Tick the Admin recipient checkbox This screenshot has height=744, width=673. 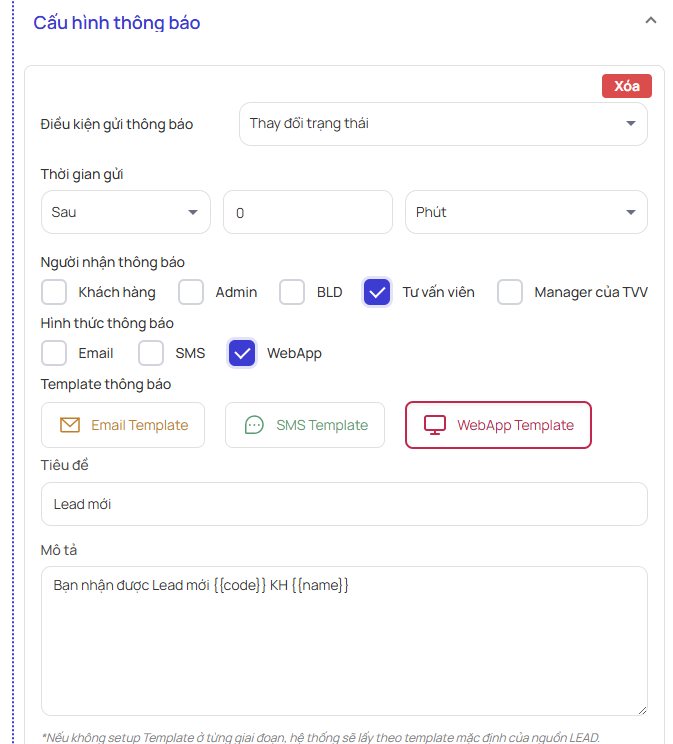click(x=191, y=292)
